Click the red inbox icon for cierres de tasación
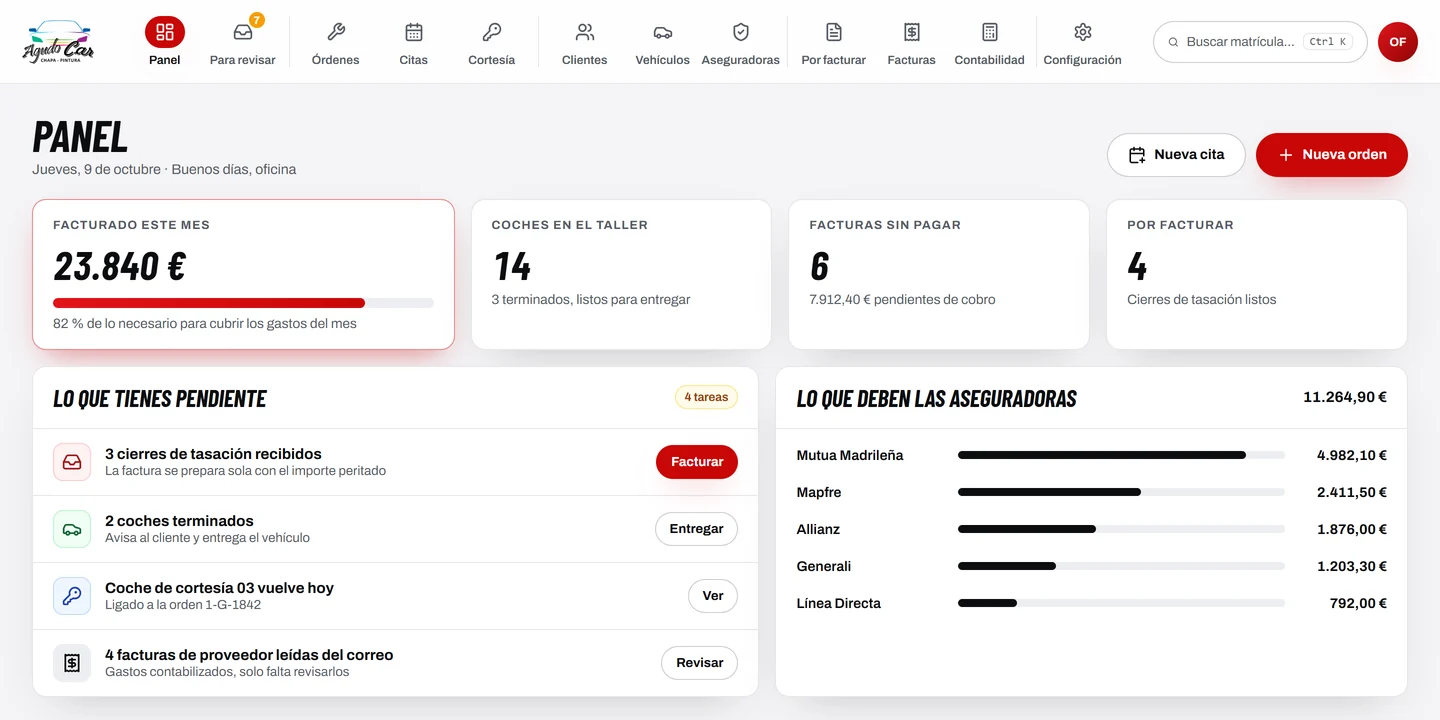Screen dimensions: 1440x720 tap(72, 462)
